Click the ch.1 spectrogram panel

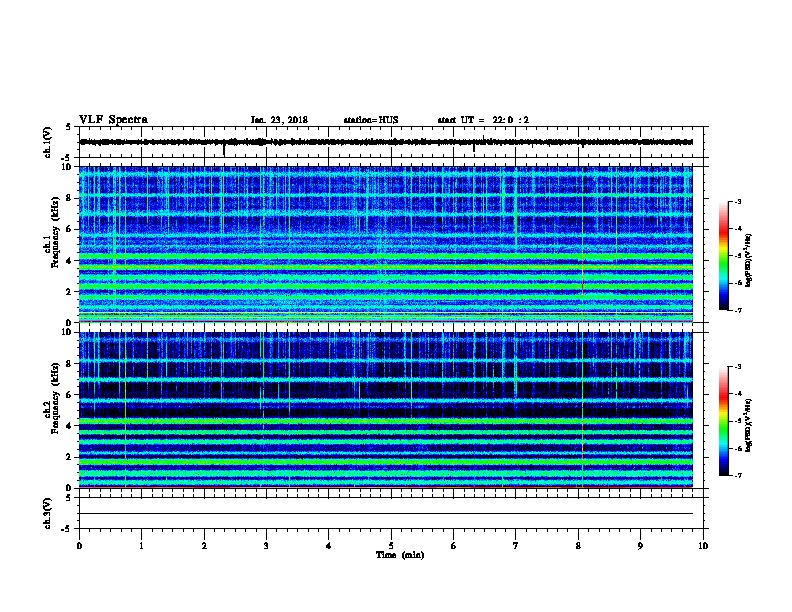386,244
